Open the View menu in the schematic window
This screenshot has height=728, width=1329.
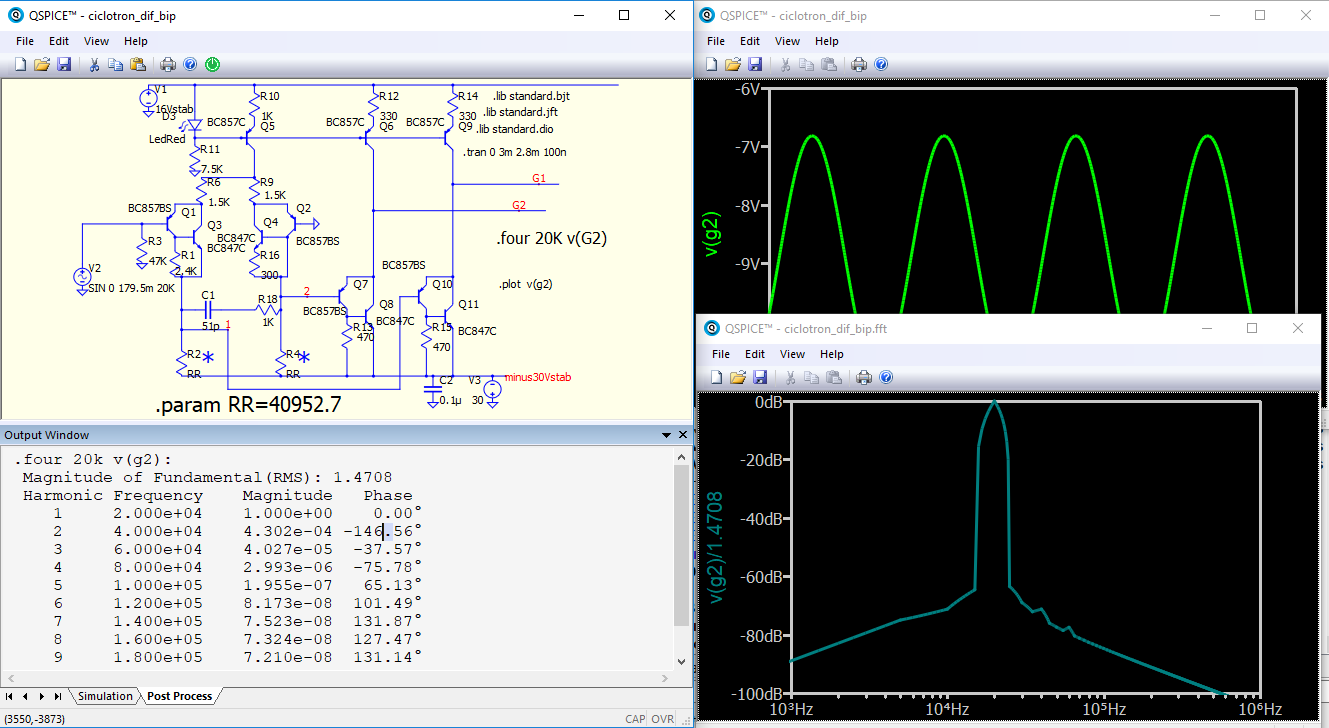tap(96, 41)
